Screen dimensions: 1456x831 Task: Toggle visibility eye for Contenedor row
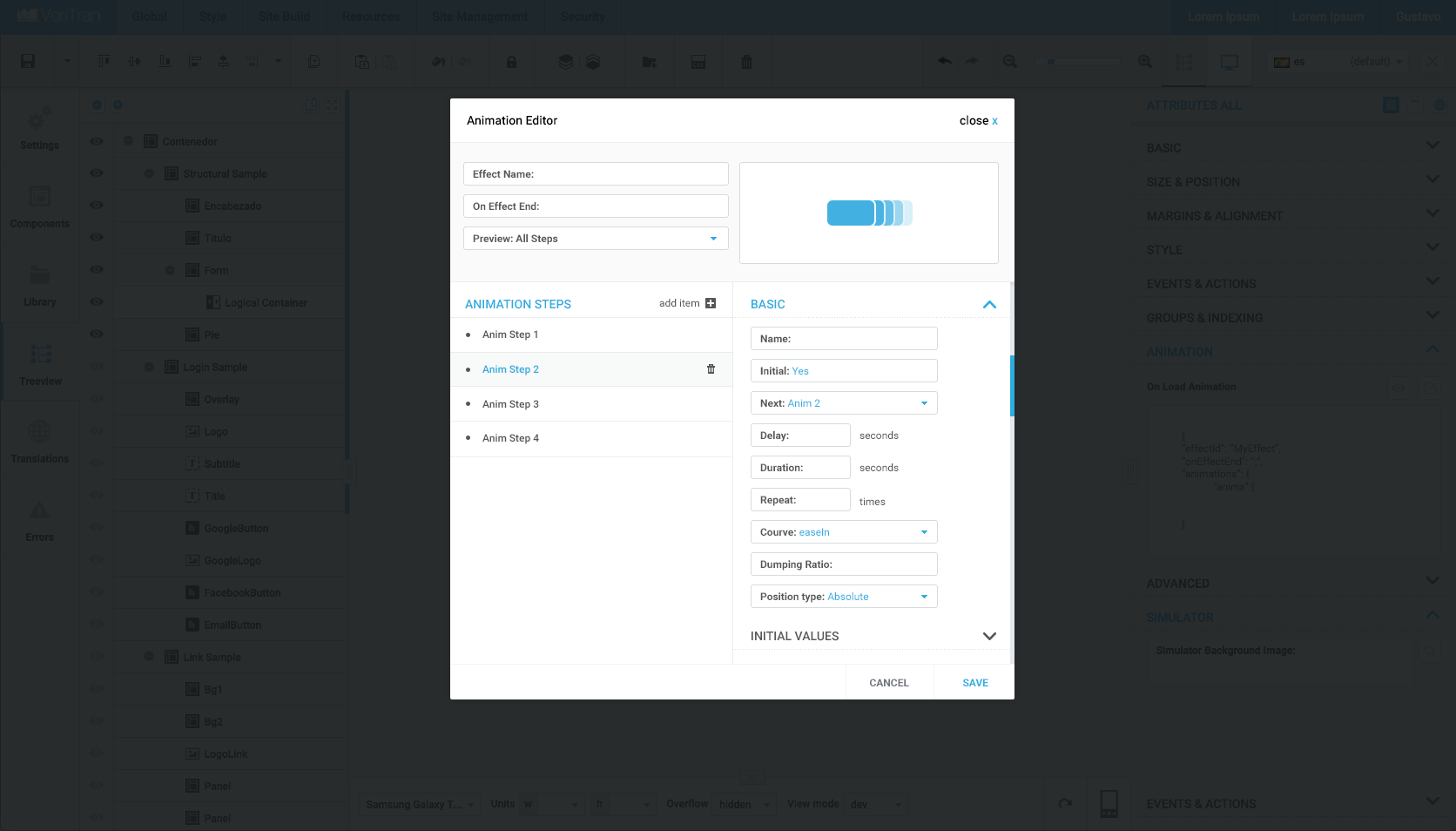click(97, 141)
